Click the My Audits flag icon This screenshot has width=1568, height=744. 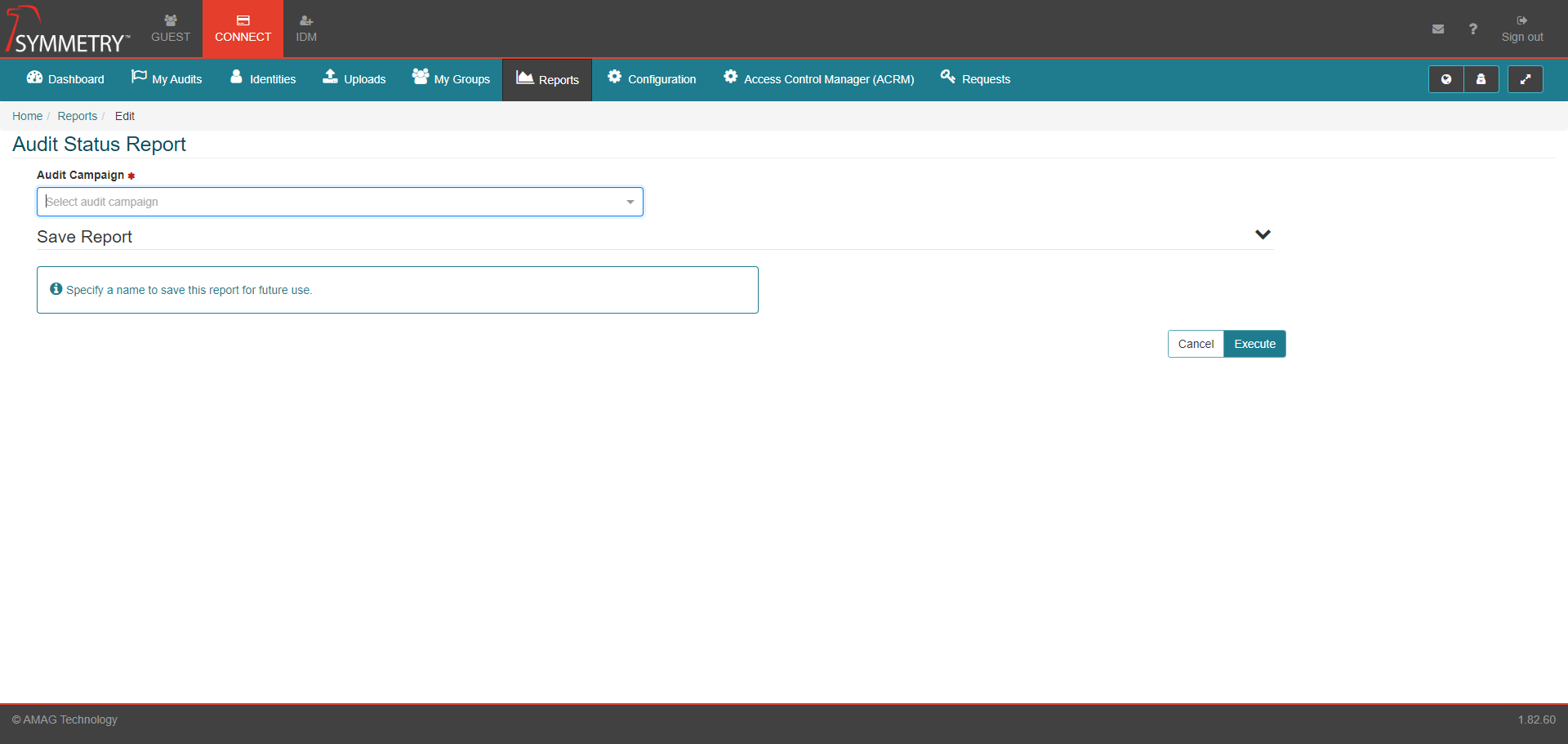pyautogui.click(x=139, y=77)
